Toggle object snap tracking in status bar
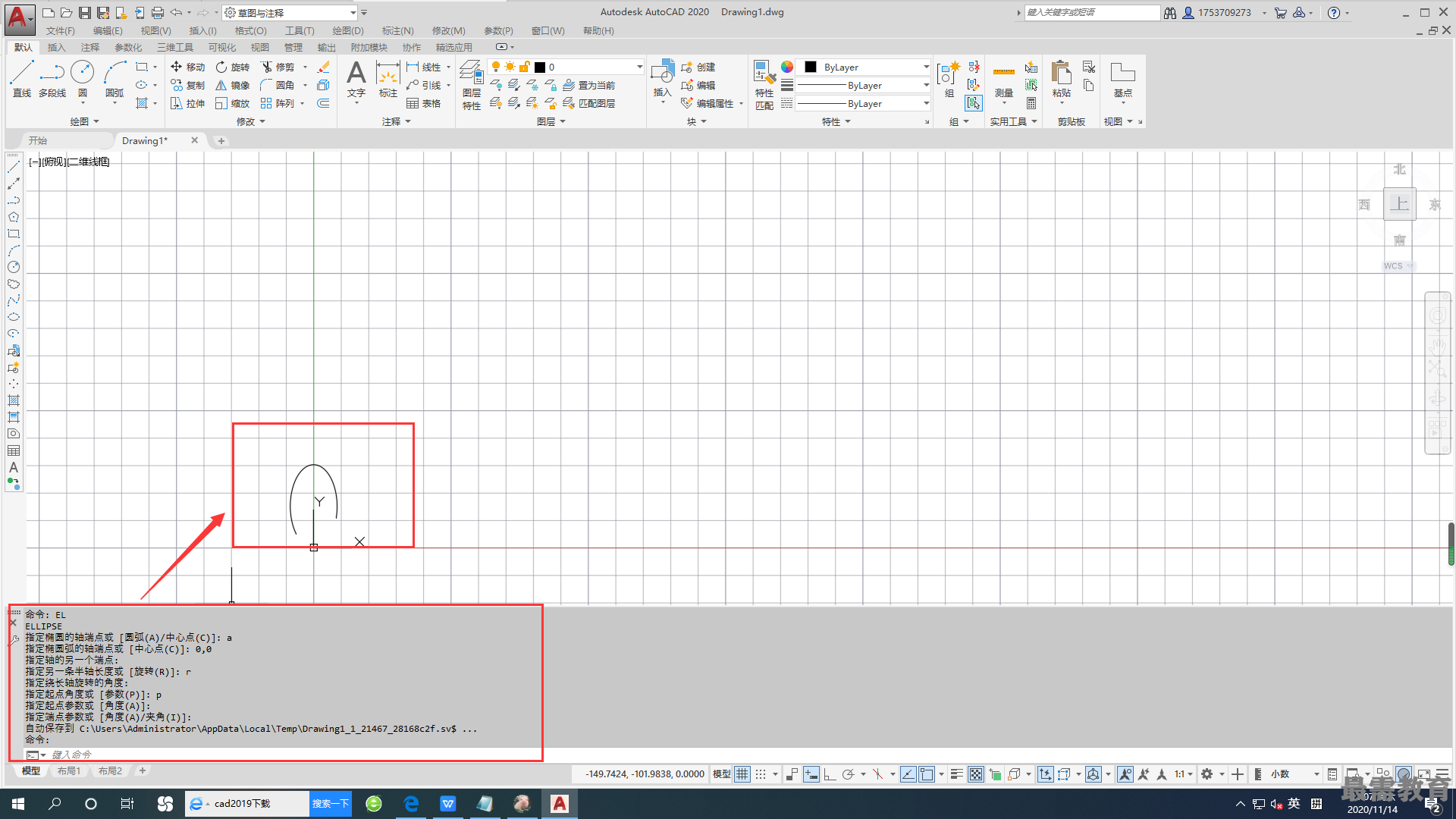Screen dimensions: 1456x819 pos(908,774)
